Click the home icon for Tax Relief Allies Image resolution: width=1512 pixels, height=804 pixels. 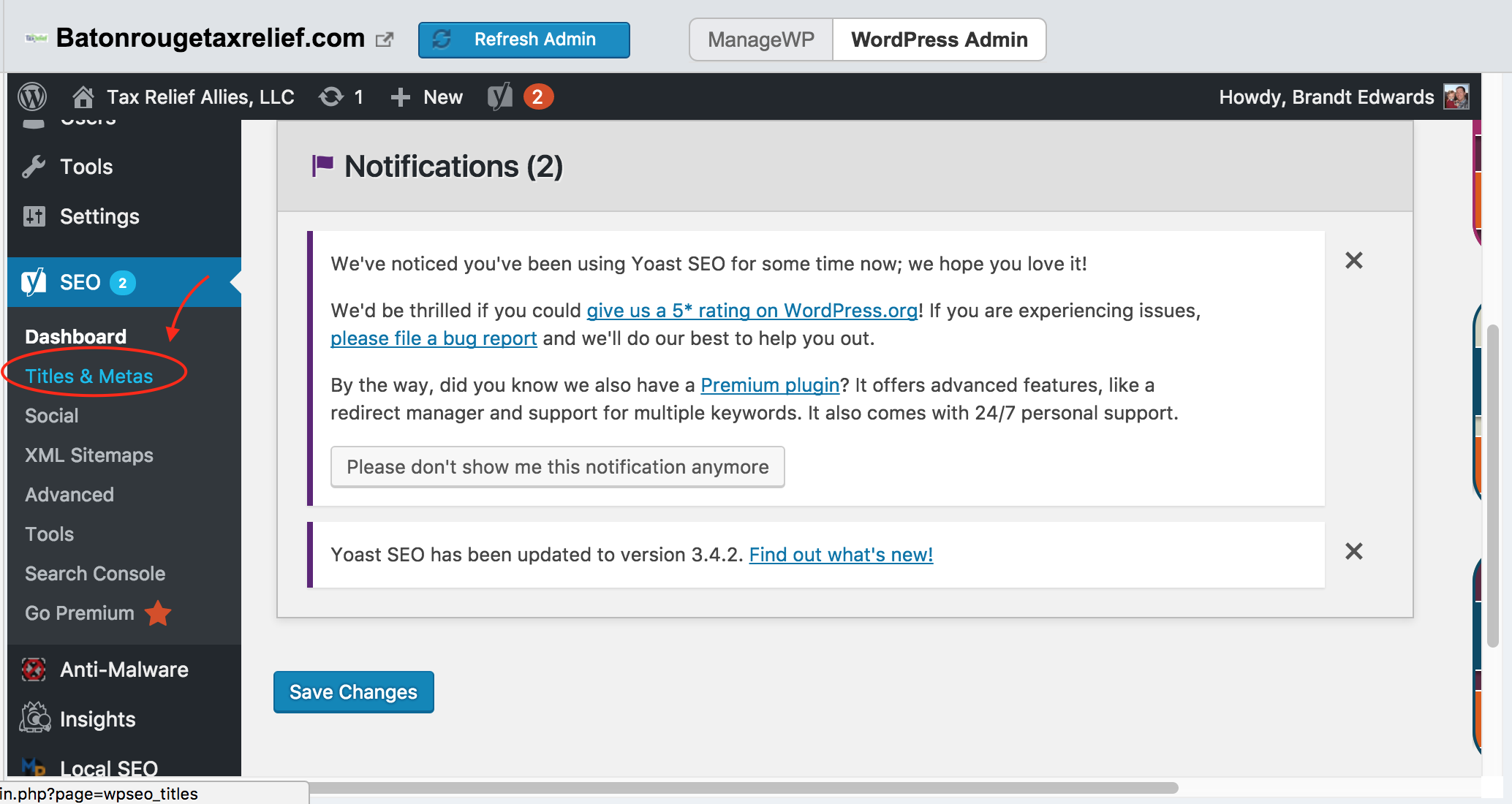[x=83, y=96]
